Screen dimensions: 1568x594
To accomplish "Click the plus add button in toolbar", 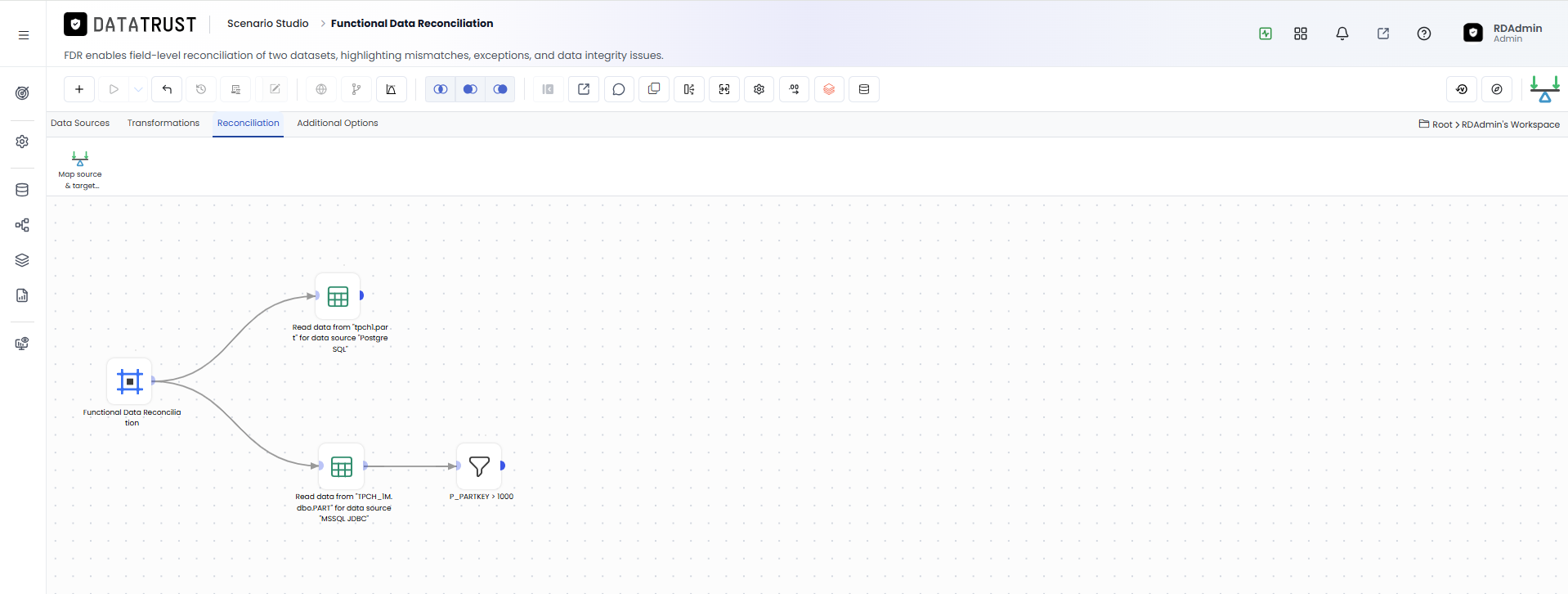I will point(79,89).
